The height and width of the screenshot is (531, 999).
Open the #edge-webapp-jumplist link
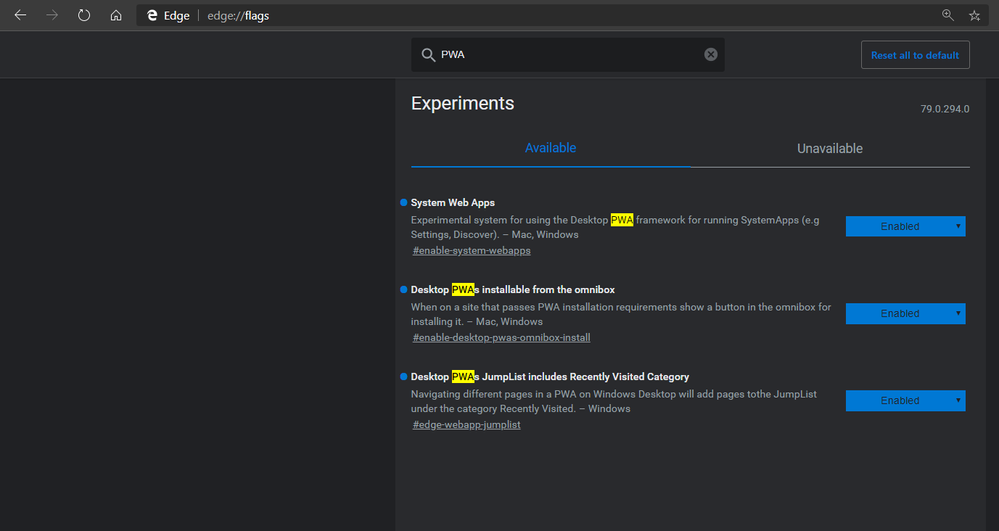point(466,425)
